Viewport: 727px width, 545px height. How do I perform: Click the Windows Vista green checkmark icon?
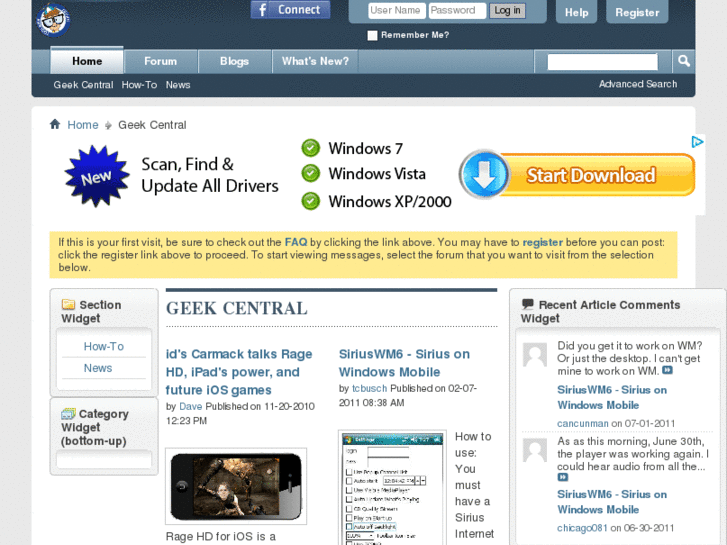tap(311, 173)
